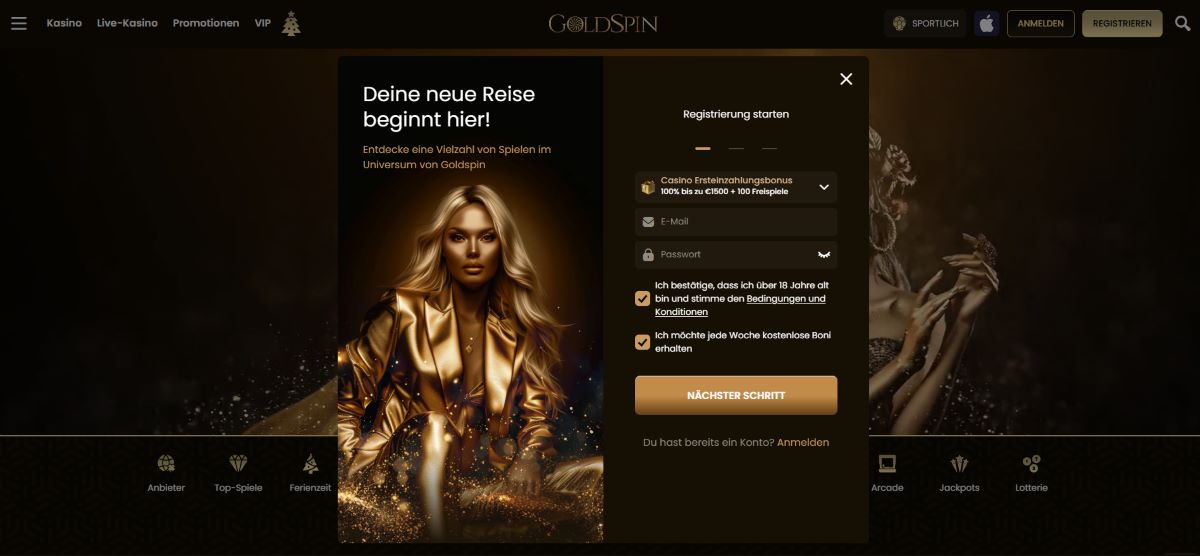Open the Lotterie category icon
This screenshot has height=556, width=1200.
click(x=1031, y=463)
